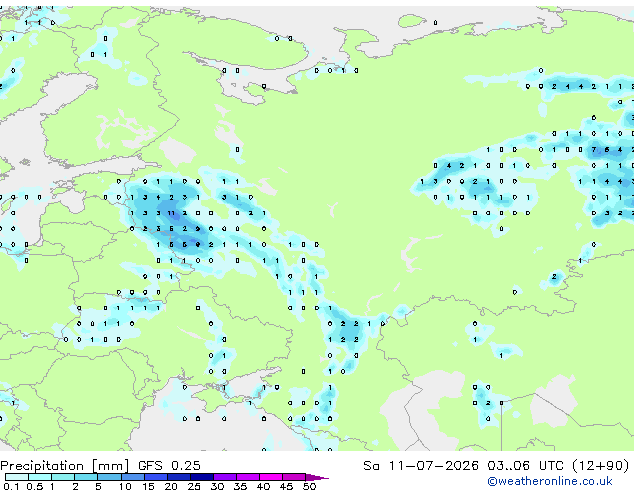Click the 30–35 mm legend color swatch
The height and width of the screenshot is (490, 634).
[225, 477]
